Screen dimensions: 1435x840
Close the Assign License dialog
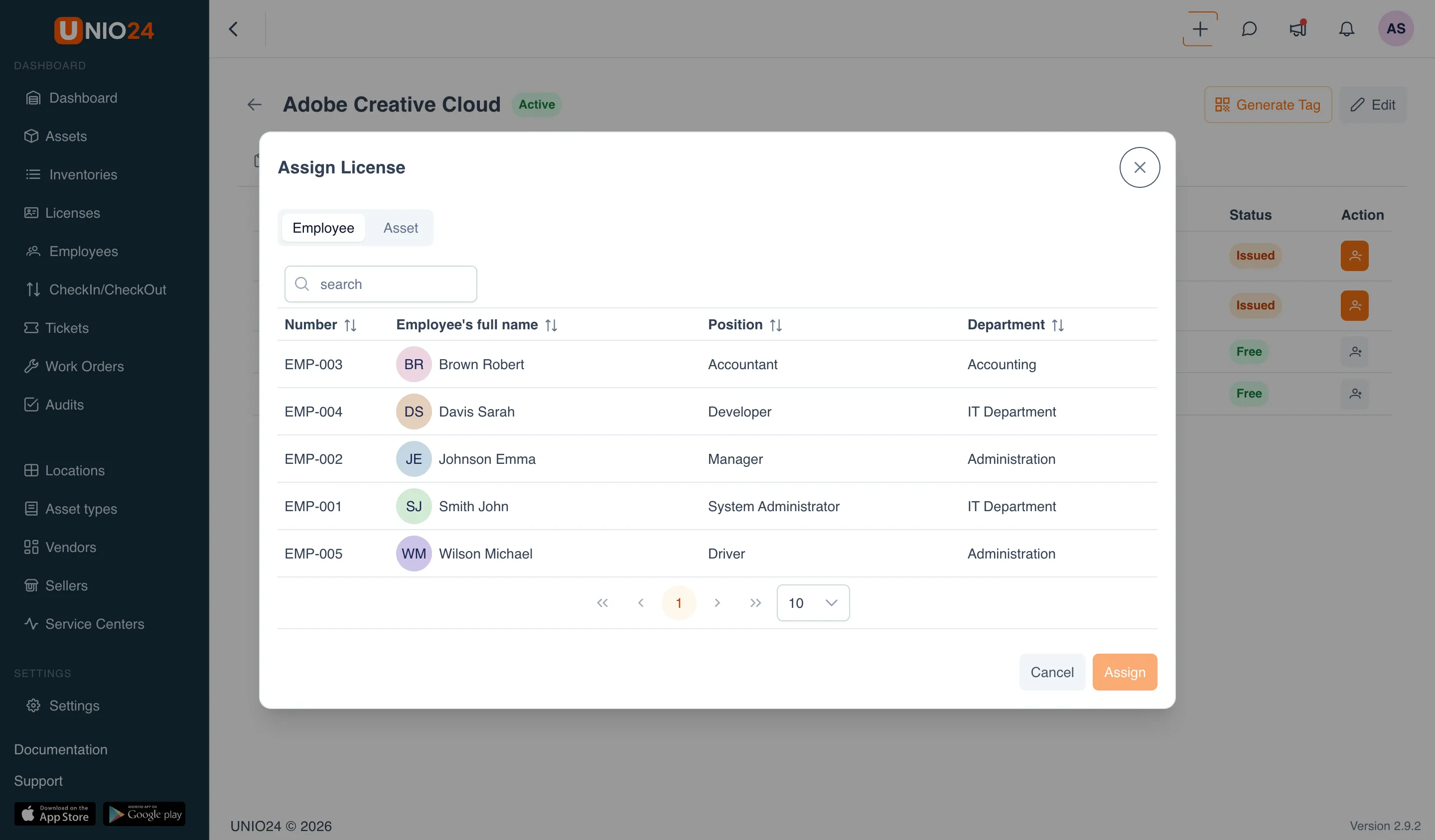click(1140, 167)
